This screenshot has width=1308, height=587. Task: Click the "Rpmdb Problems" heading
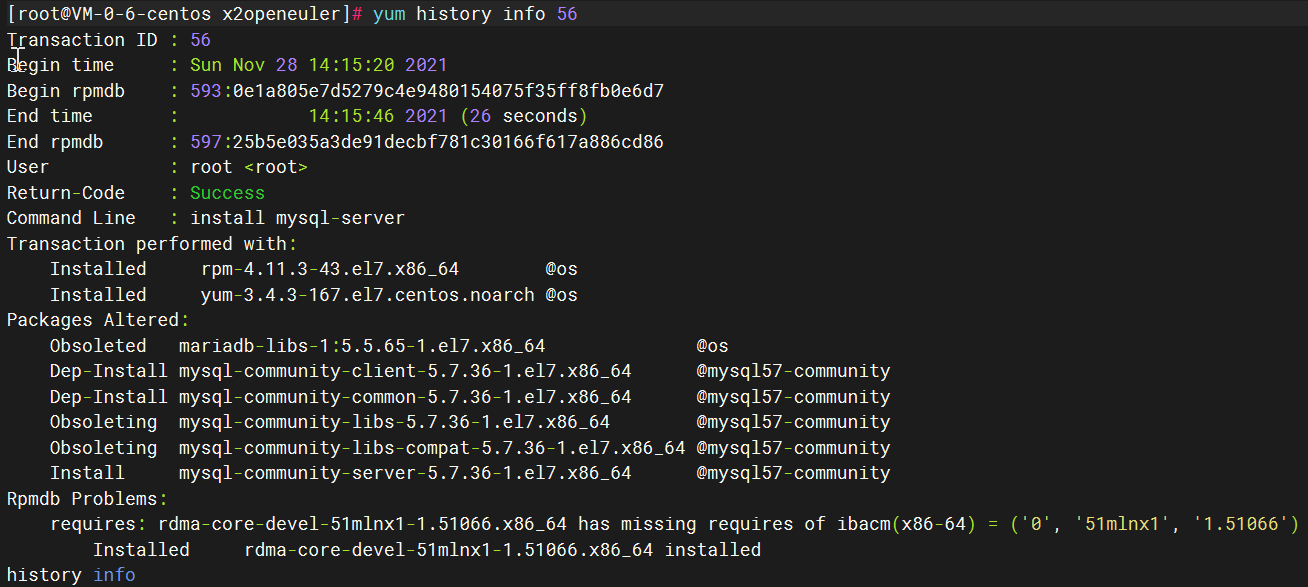[x=82, y=499]
